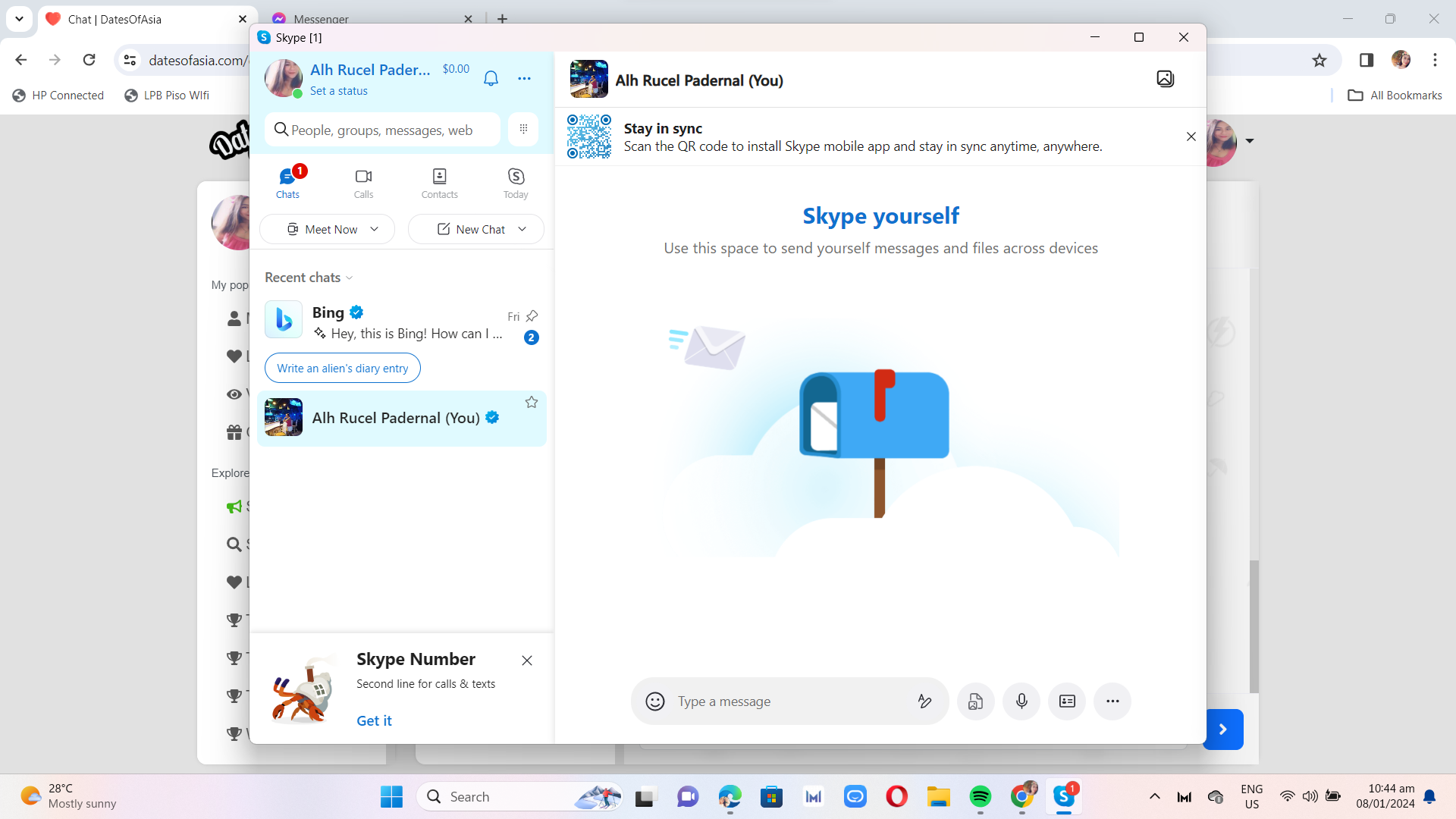Click the Type a message field

[789, 701]
